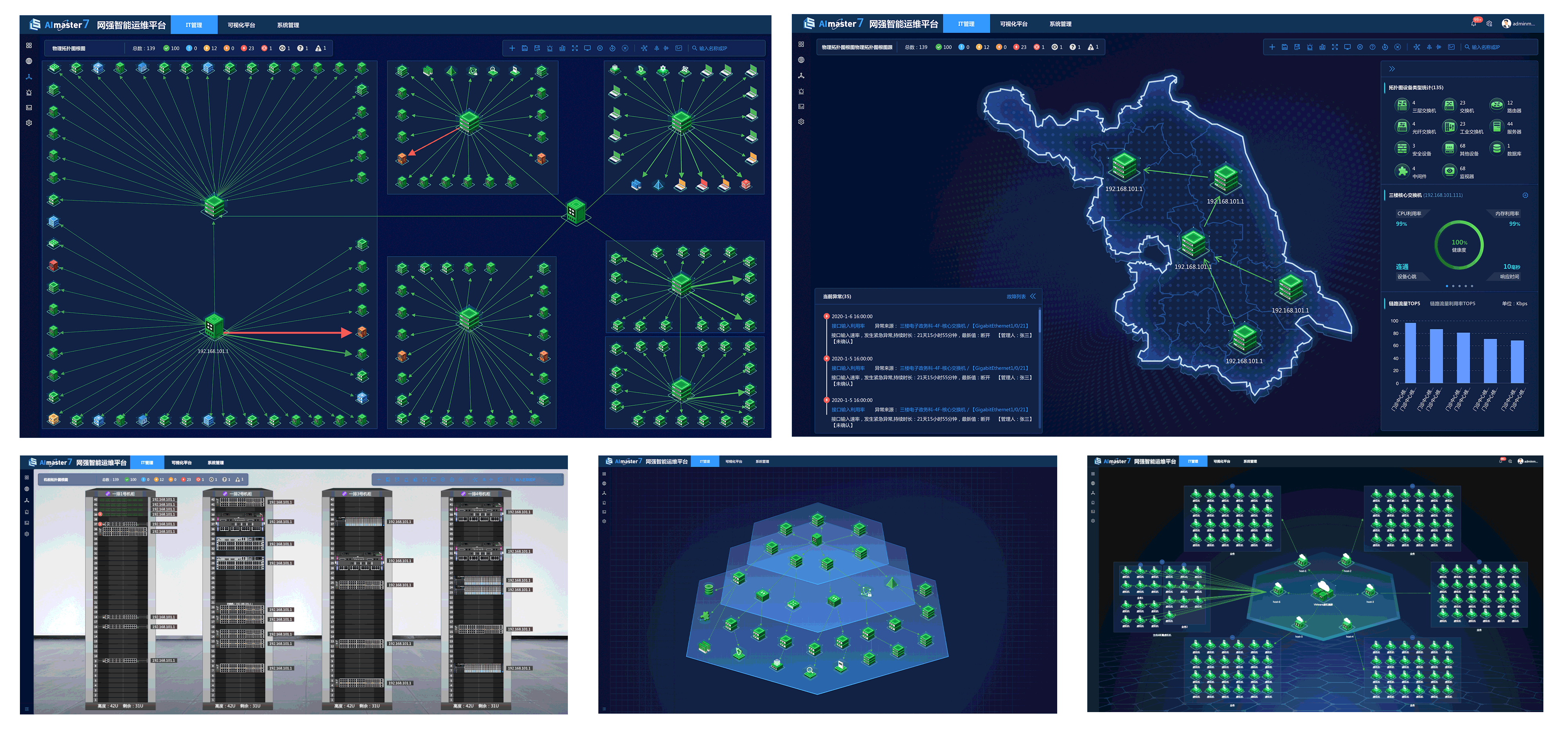Open 三楼电子政务科 source link of 2020-1-6 alarm
The width and height of the screenshot is (1568, 741).
964,326
